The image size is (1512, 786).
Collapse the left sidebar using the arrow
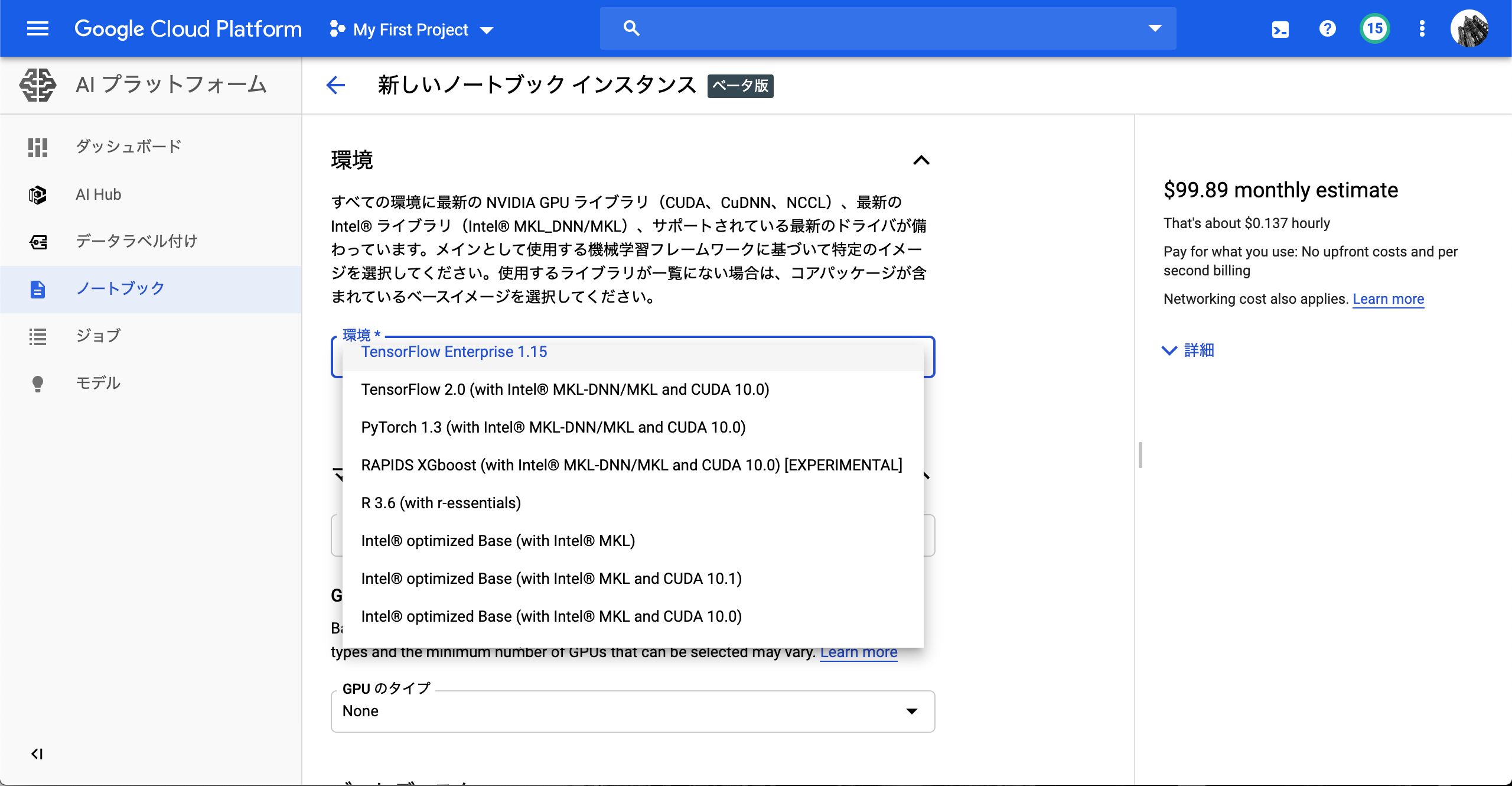(38, 753)
